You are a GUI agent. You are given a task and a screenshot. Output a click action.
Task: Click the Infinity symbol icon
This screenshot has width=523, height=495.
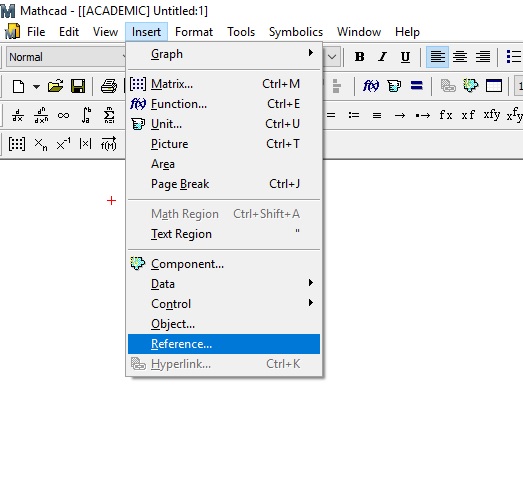click(63, 116)
